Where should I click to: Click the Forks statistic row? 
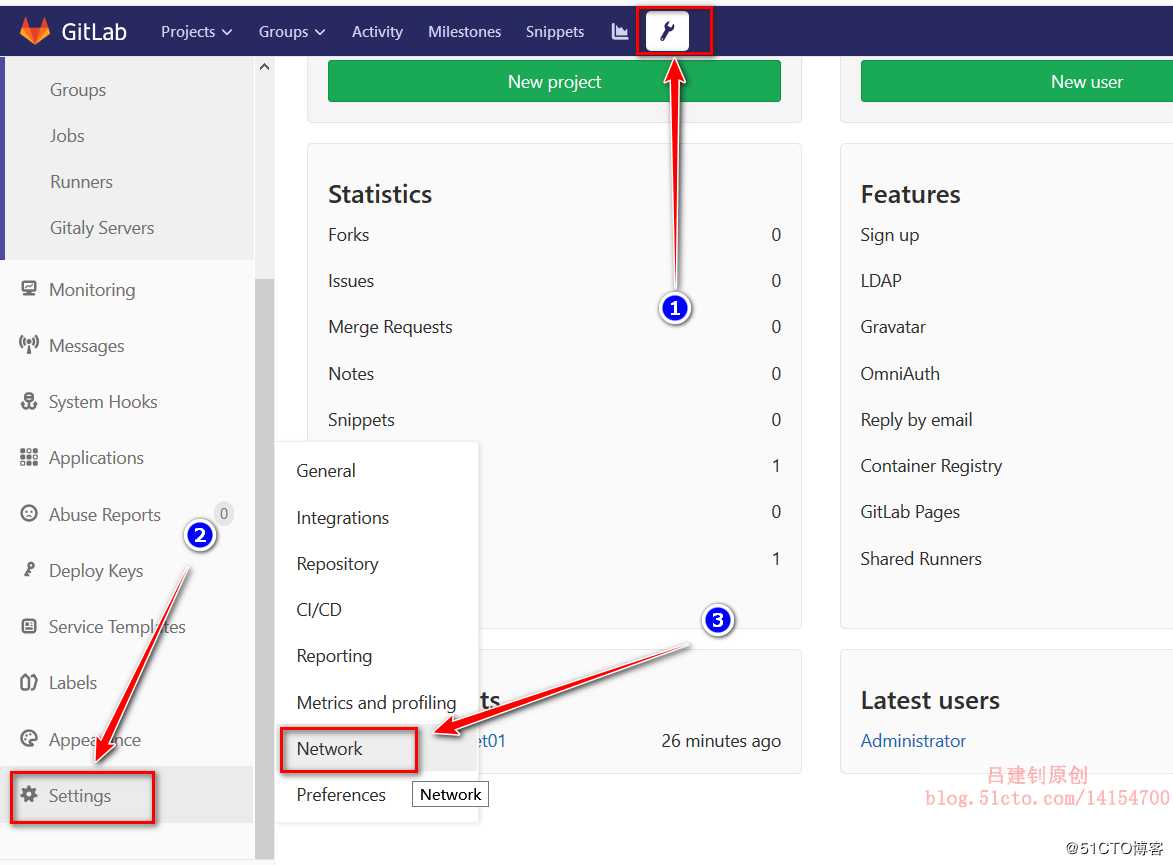[554, 235]
